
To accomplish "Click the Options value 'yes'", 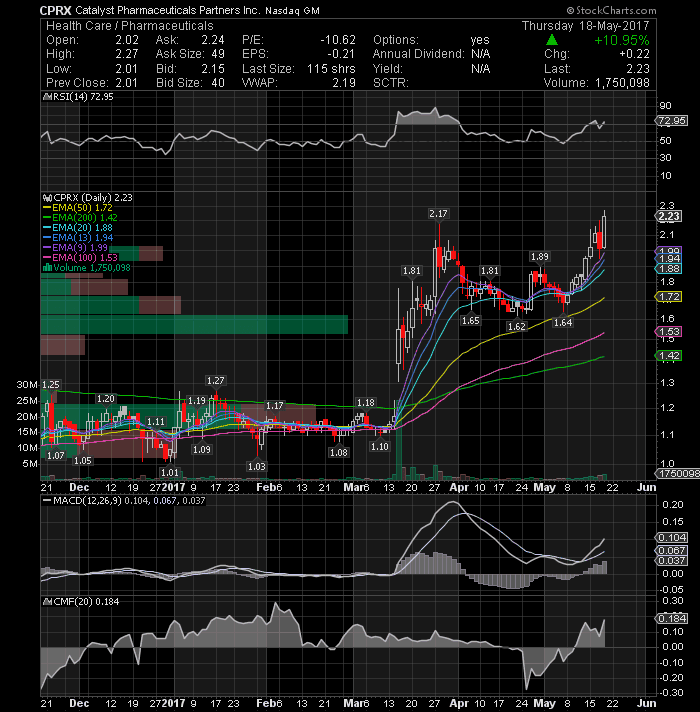I will pos(480,40).
